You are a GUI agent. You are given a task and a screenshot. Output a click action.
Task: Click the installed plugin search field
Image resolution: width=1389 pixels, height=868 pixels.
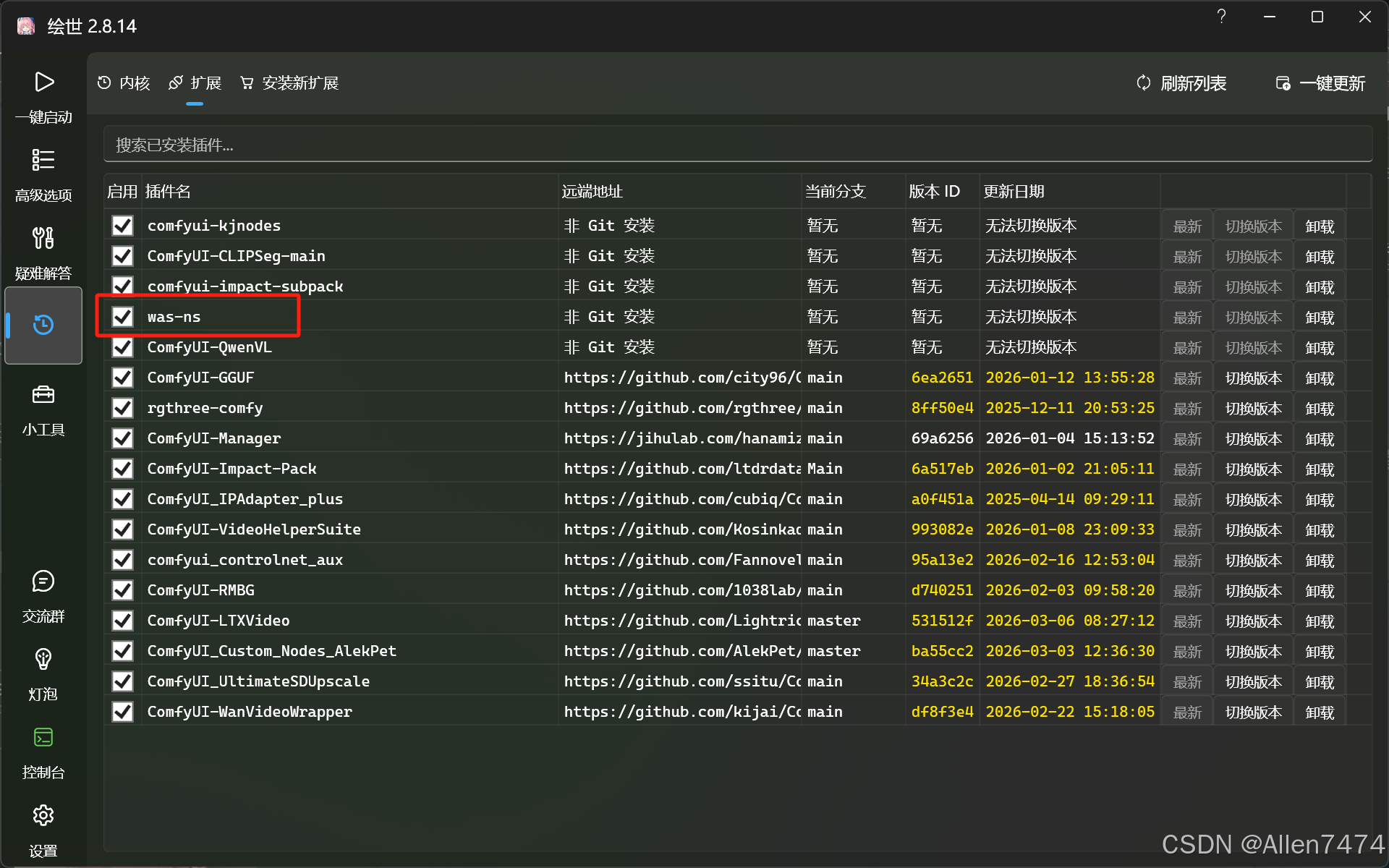(738, 145)
